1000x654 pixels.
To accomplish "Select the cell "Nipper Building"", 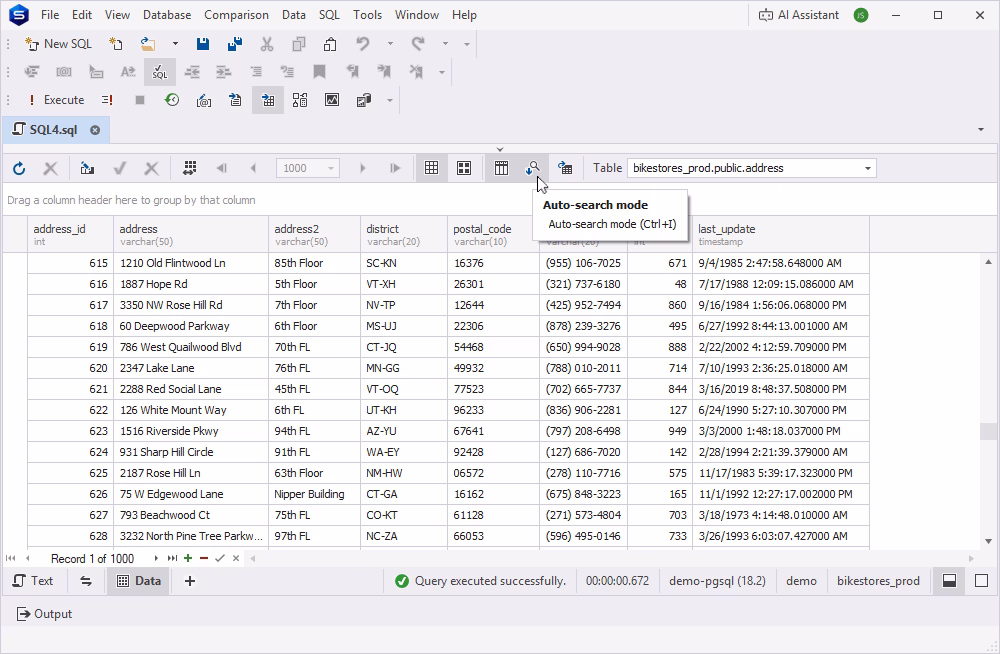I will click(x=314, y=494).
